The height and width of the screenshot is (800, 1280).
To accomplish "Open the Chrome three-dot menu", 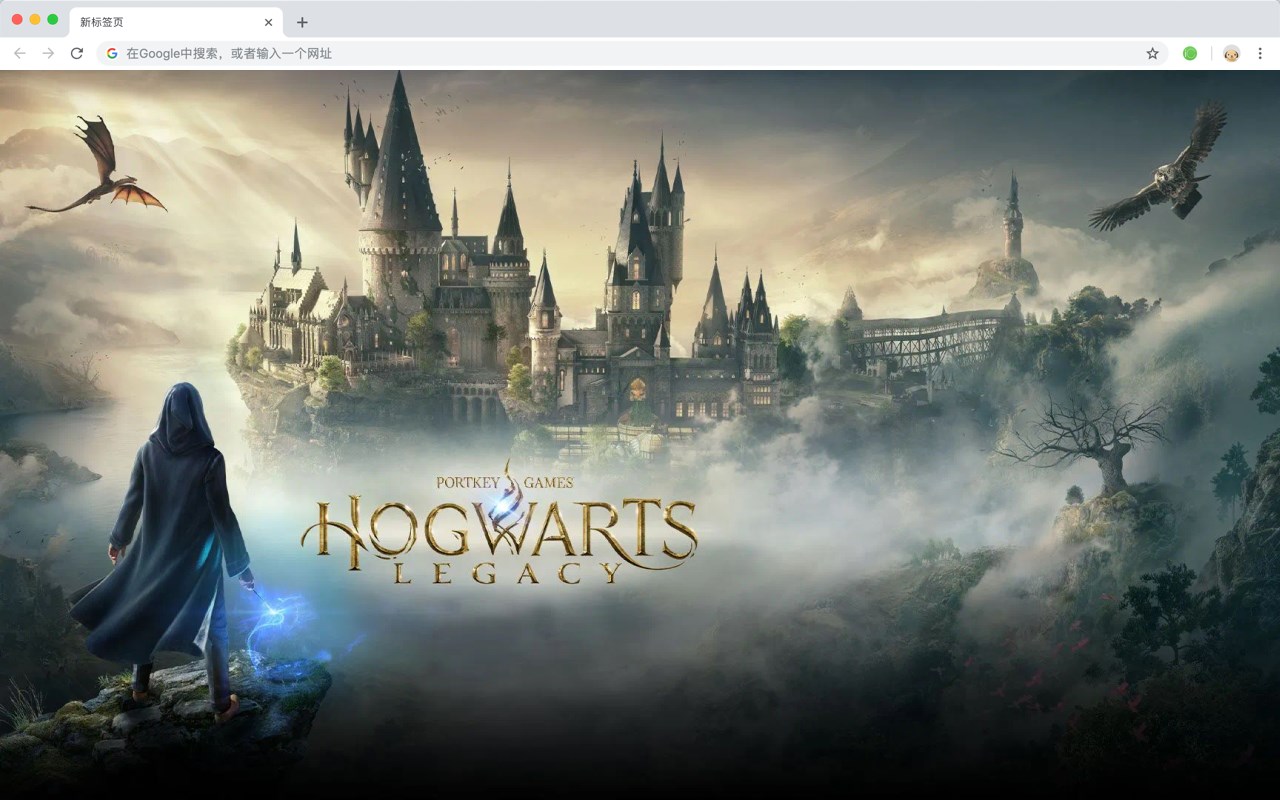I will (x=1260, y=53).
